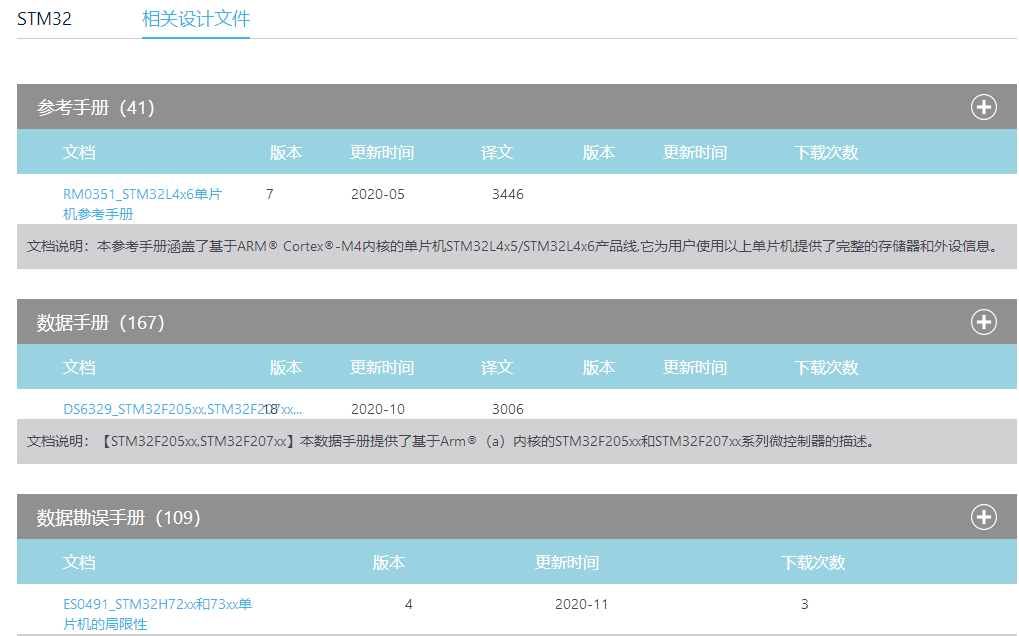Select the 相关设计文件 tab
The height and width of the screenshot is (636, 1019).
pos(196,19)
